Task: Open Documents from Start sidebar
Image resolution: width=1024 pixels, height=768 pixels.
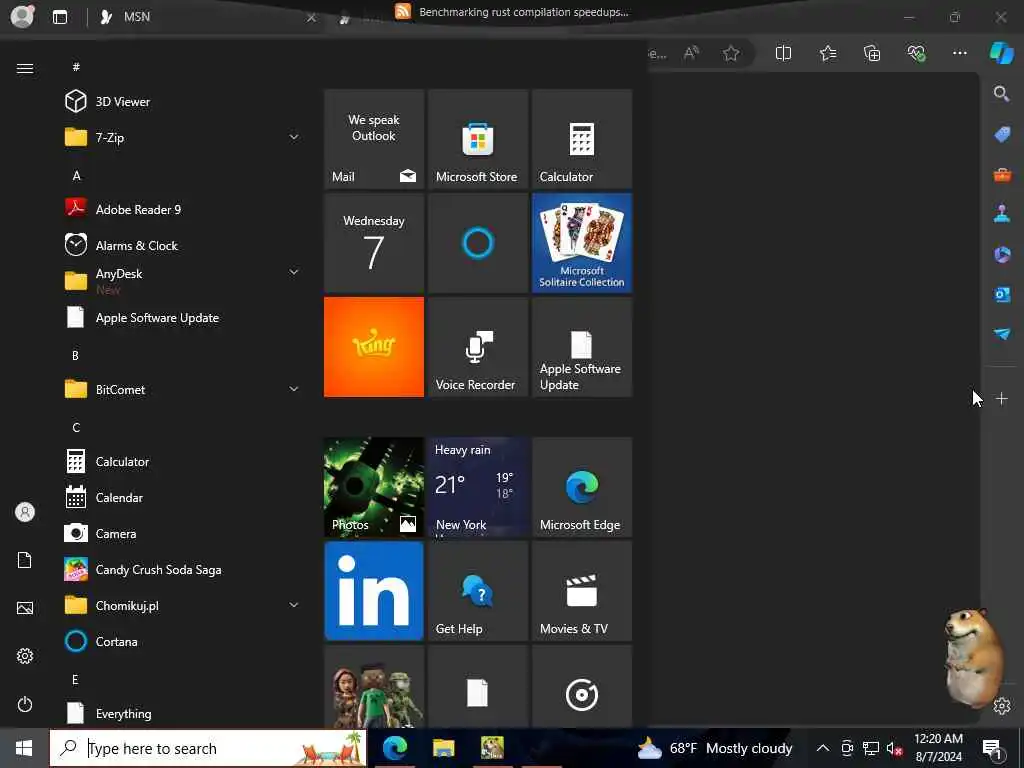Action: click(x=25, y=560)
